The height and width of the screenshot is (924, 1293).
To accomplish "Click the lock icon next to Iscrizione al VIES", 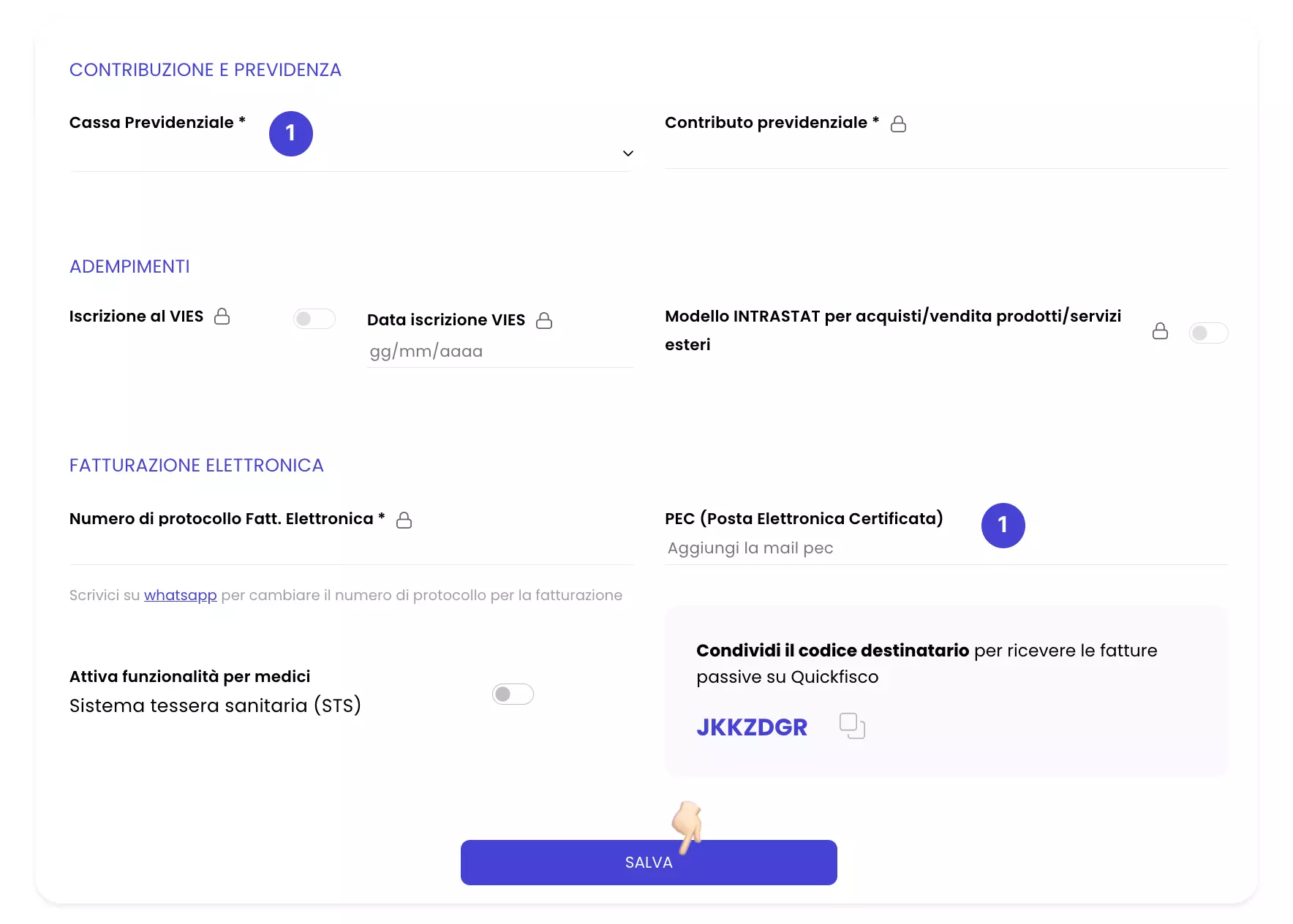I will 222,317.
